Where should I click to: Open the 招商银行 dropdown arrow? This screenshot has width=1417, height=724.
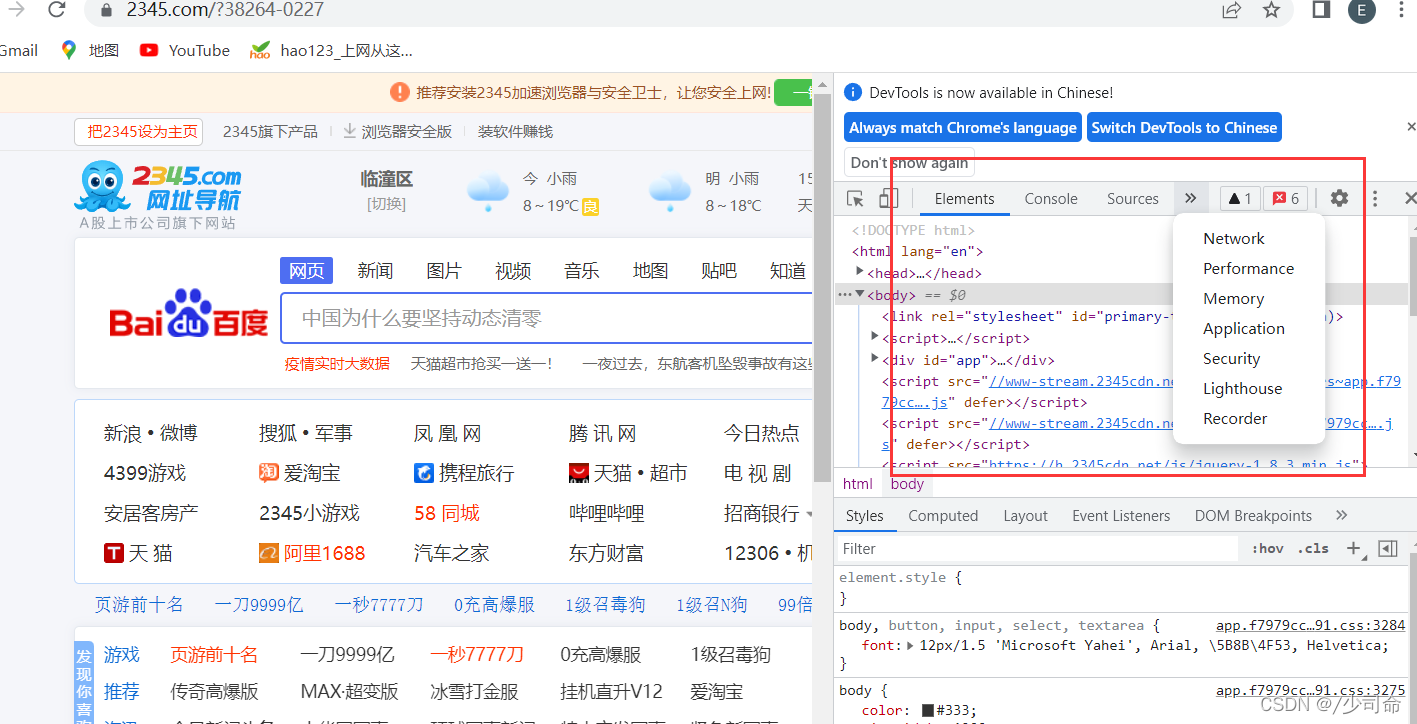click(x=808, y=513)
